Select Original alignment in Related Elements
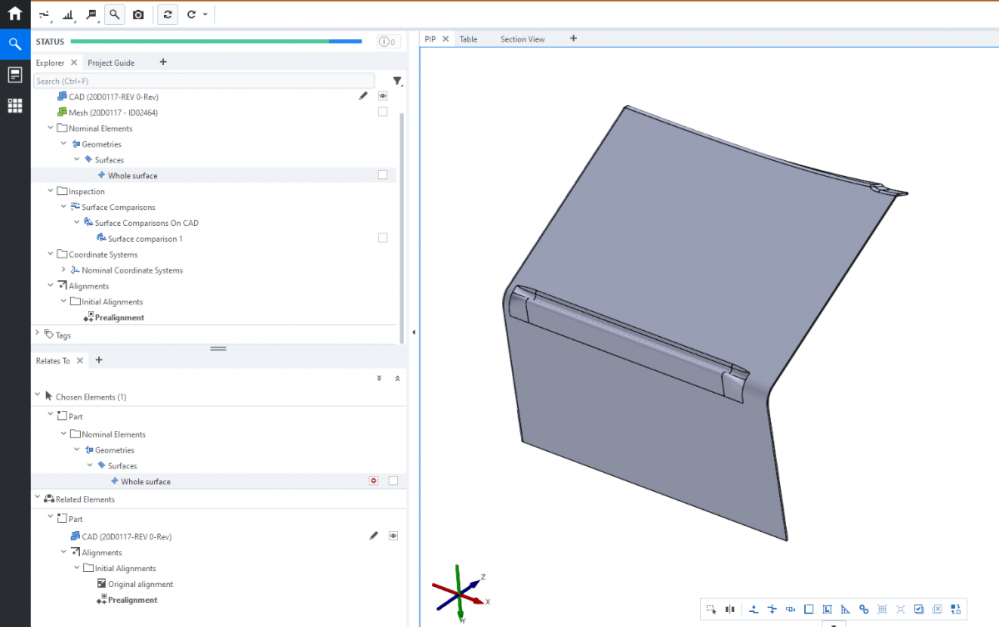The height and width of the screenshot is (627, 999). [140, 584]
